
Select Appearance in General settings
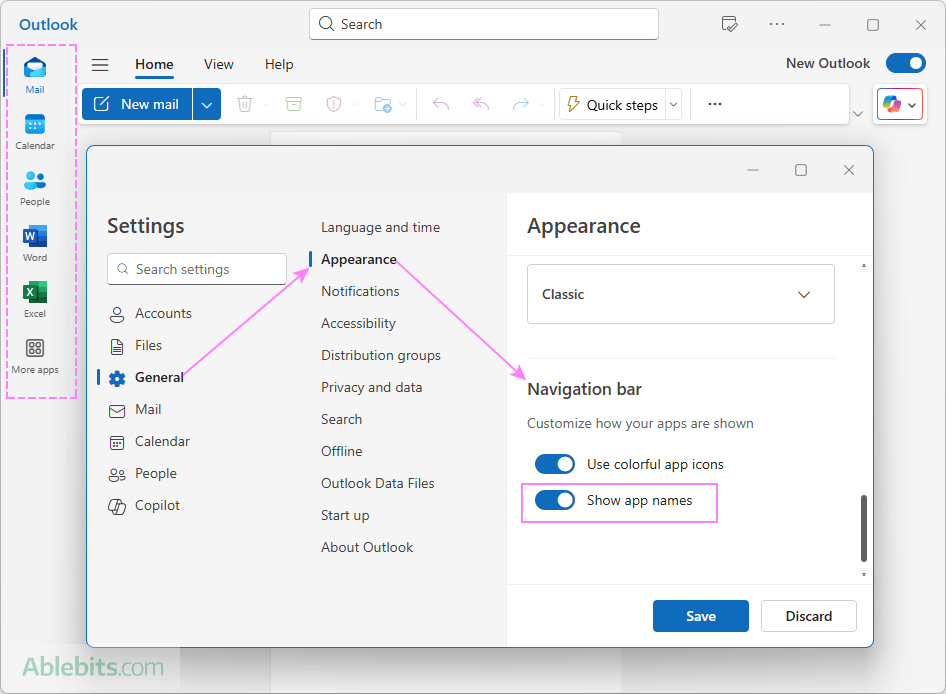(359, 259)
